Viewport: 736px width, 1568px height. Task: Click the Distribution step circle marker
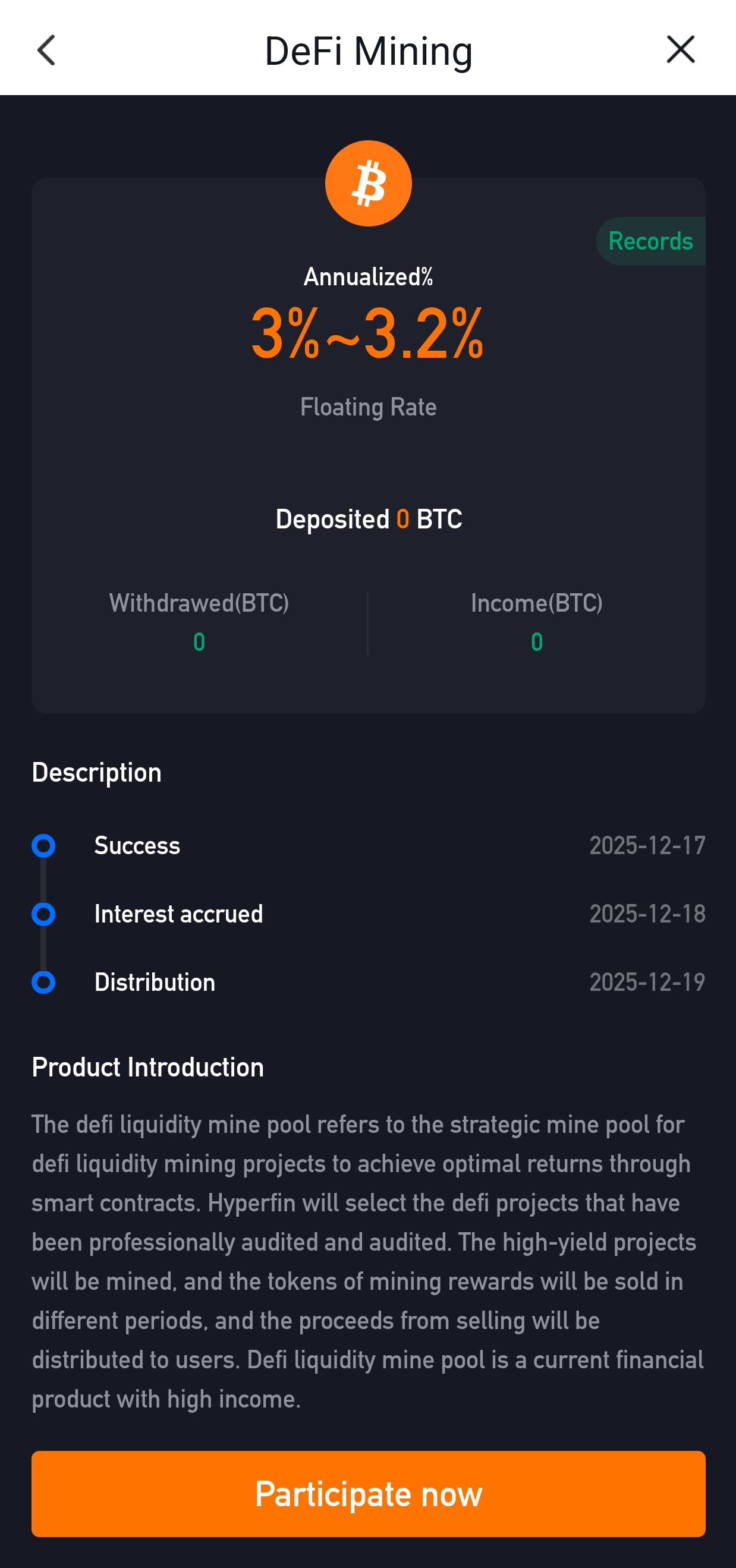[x=43, y=982]
